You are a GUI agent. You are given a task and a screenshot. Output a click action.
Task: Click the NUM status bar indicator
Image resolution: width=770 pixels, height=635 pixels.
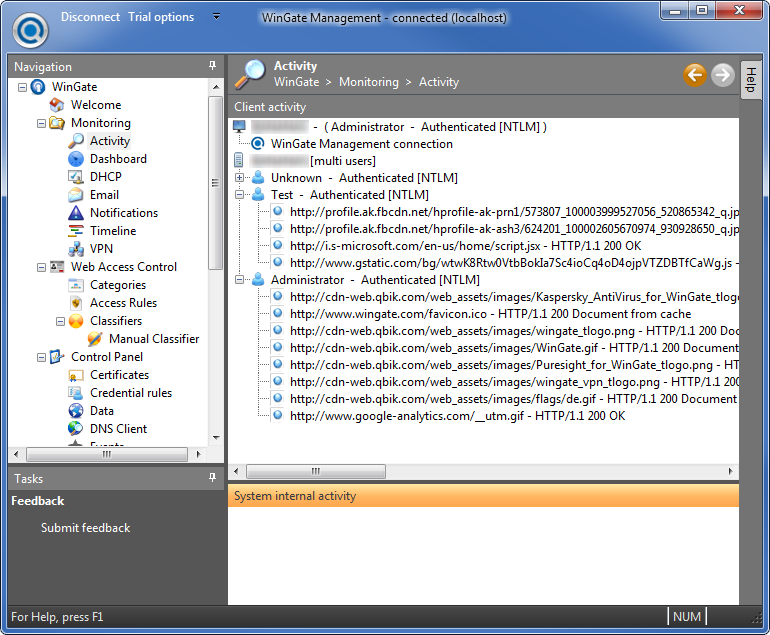(x=687, y=616)
